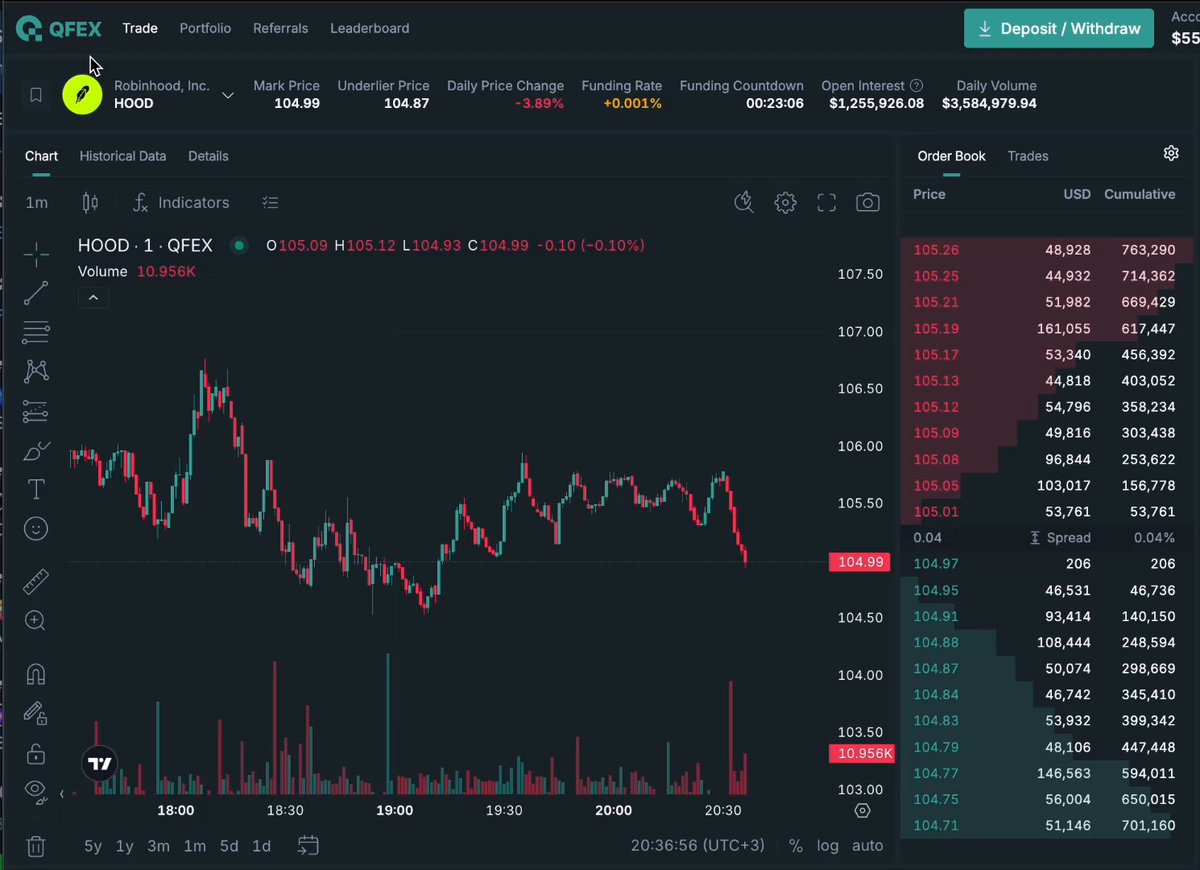This screenshot has height=870, width=1200.
Task: Switch to the Historical Data tab
Action: point(123,156)
